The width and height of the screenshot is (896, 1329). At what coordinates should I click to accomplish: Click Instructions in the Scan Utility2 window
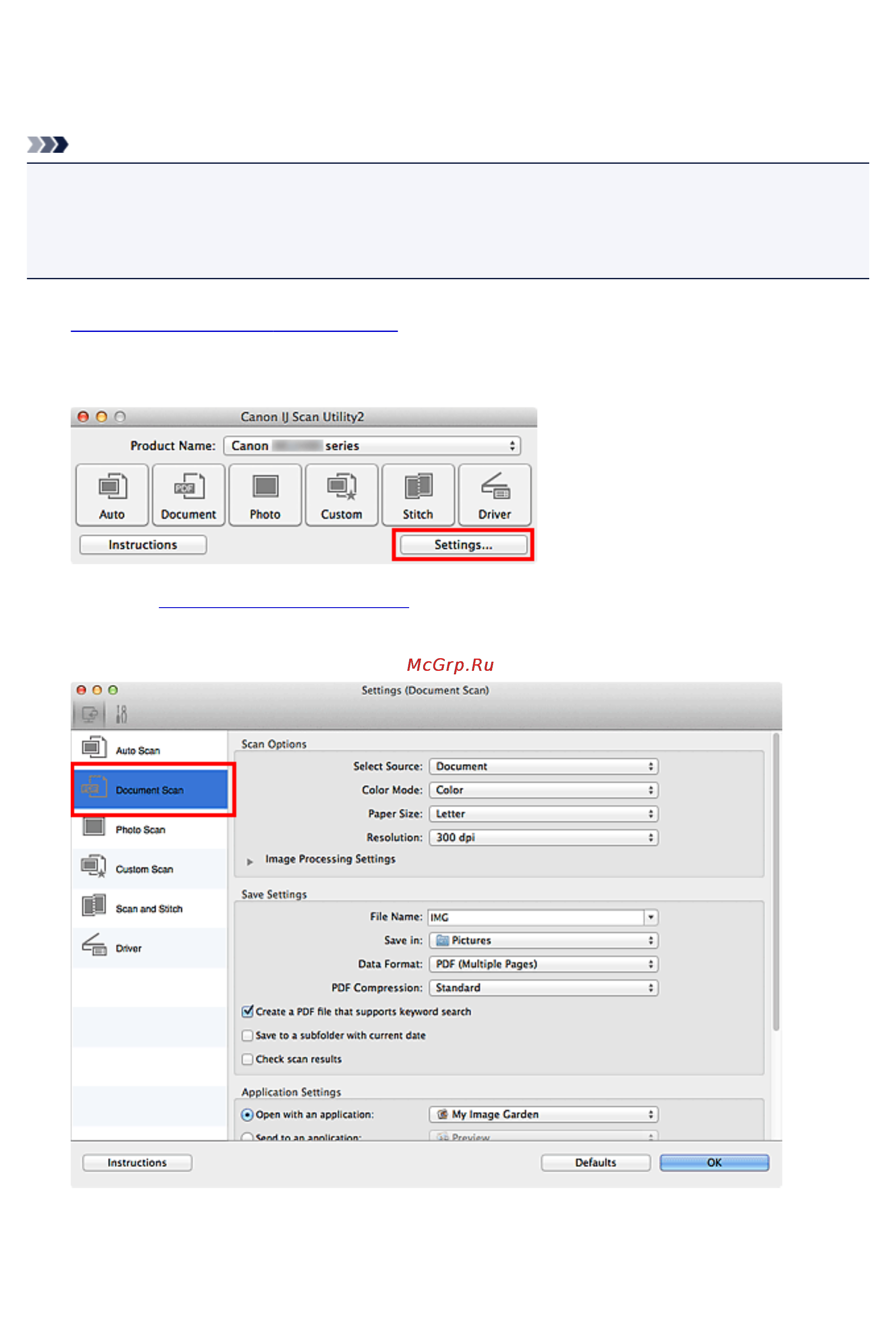(143, 544)
